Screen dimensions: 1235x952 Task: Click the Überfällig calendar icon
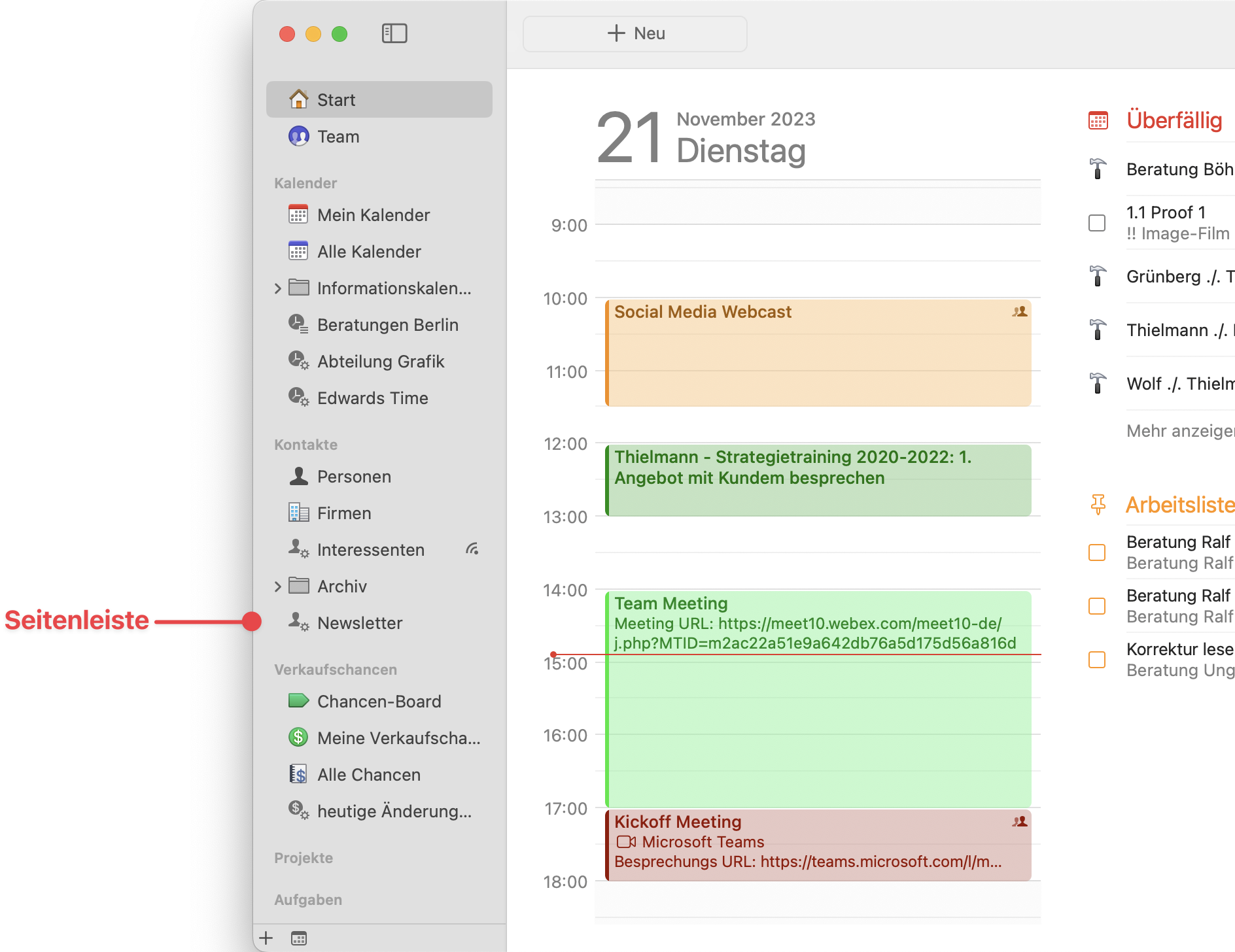coord(1098,120)
